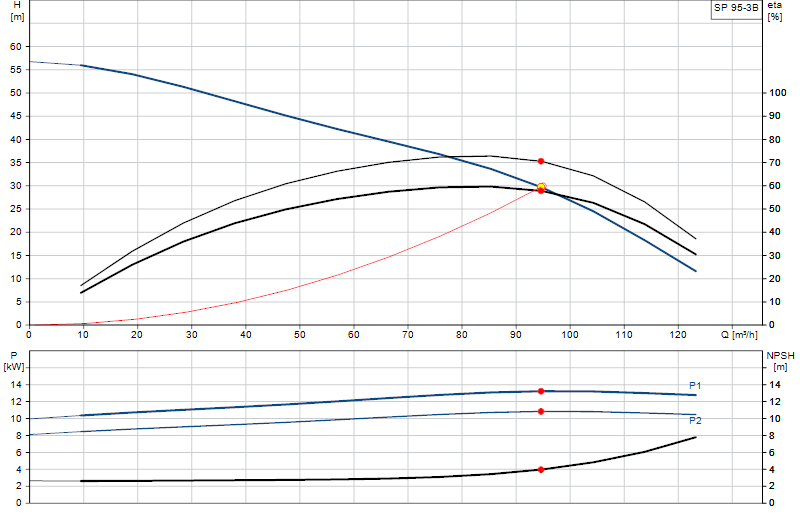Click the 70 tick on the Q axis
This screenshot has height=520, width=800.
408,335
